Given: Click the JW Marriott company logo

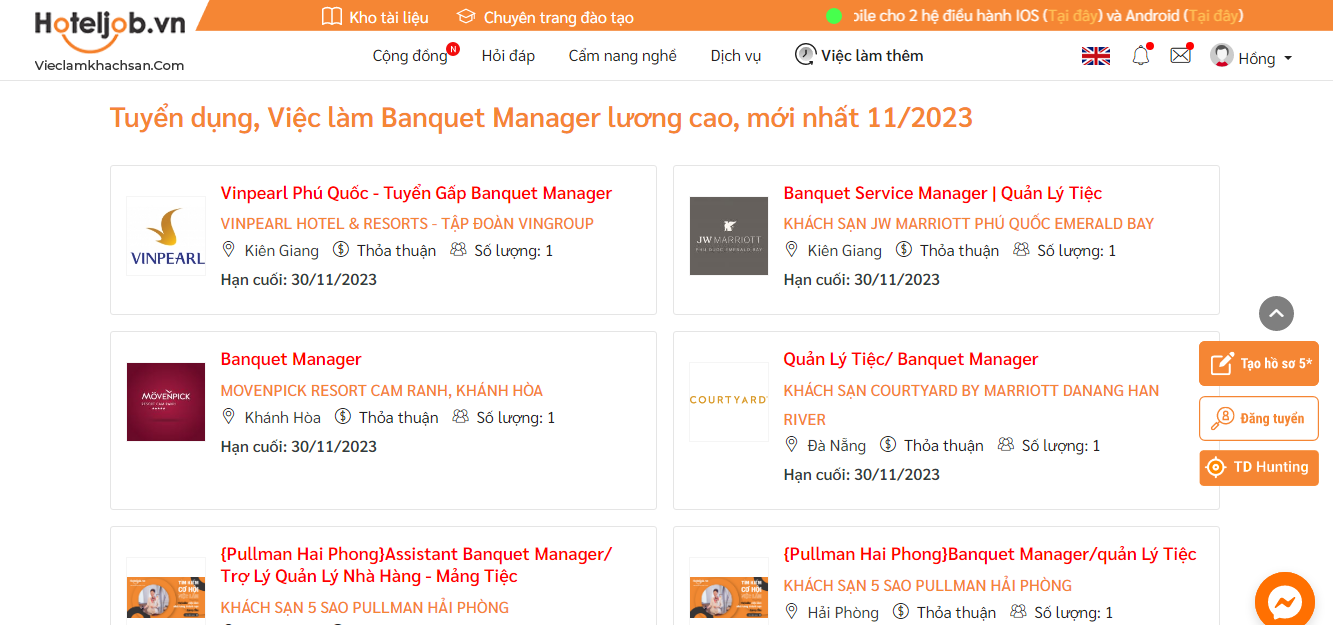Looking at the screenshot, I should click(729, 236).
